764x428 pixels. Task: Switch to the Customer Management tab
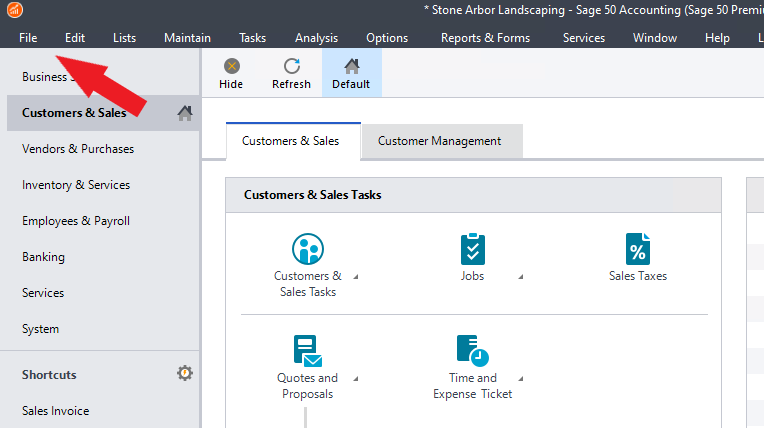click(x=442, y=141)
